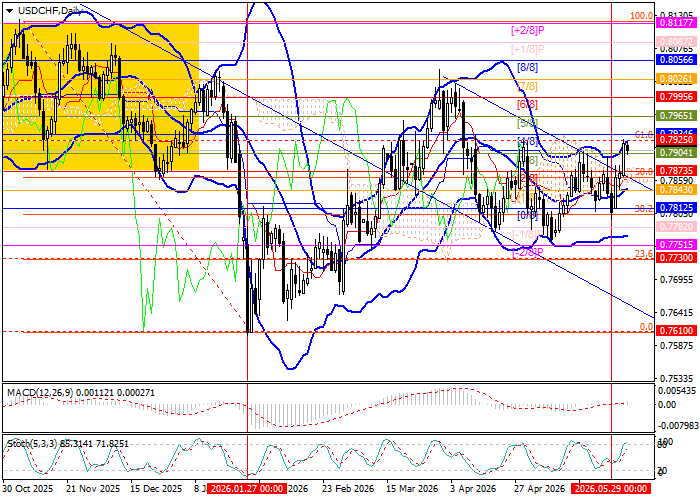Click the blue 0.78125 price label

point(678,208)
